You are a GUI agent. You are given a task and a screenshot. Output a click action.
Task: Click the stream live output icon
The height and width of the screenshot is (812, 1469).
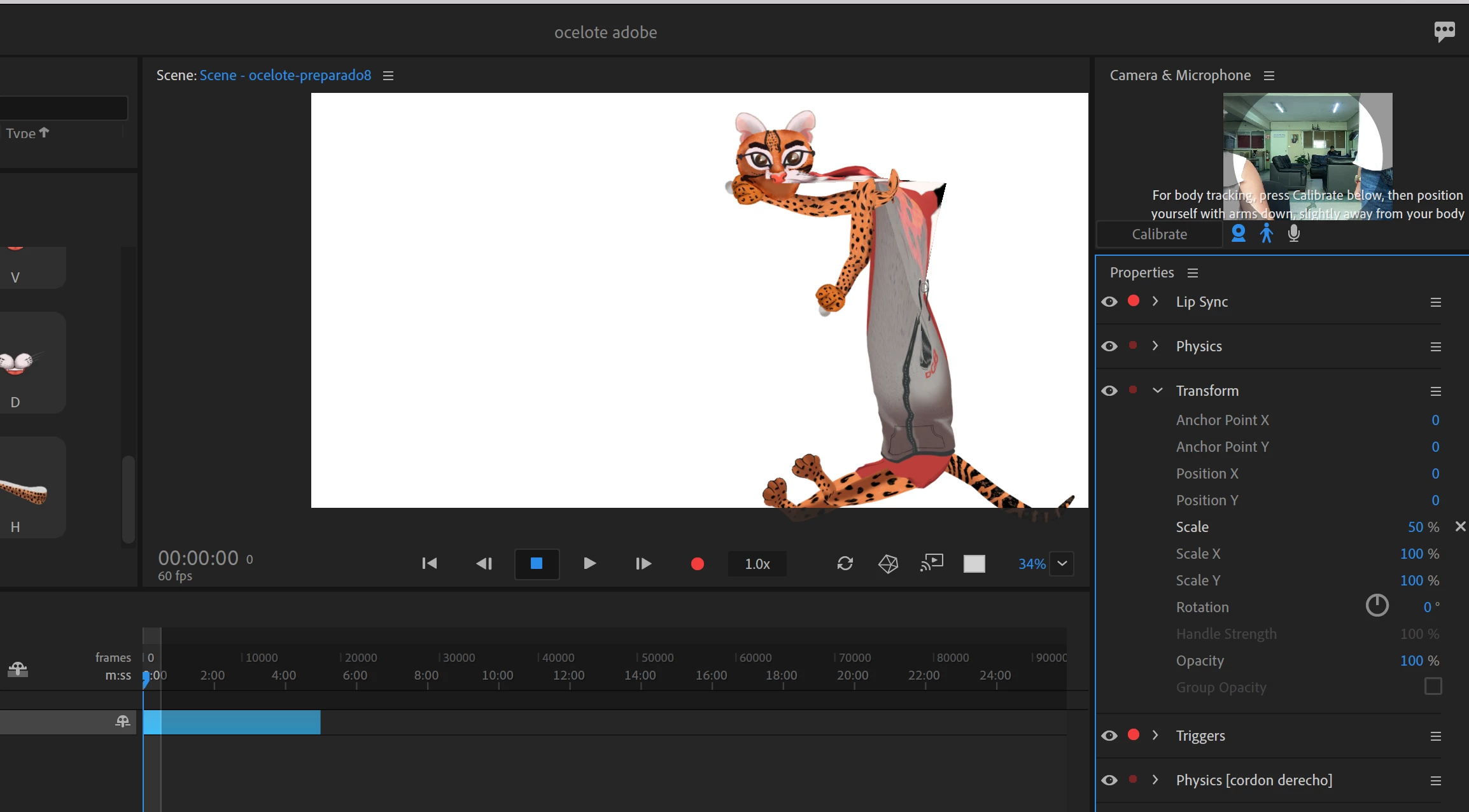(x=932, y=563)
